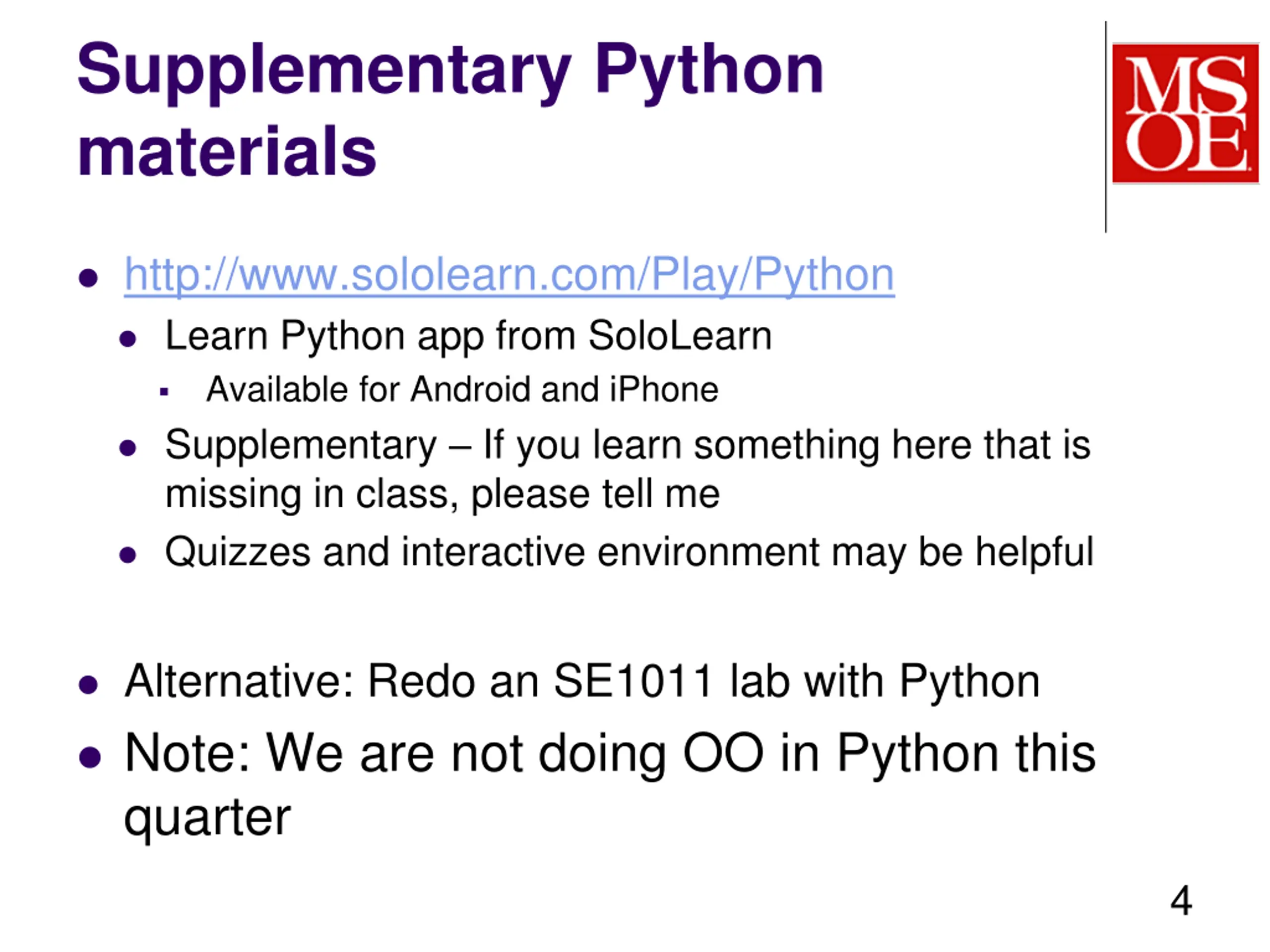Click the bullet before 'Quizzes and interactive environment'
The width and height of the screenshot is (1270, 952).
pyautogui.click(x=127, y=555)
